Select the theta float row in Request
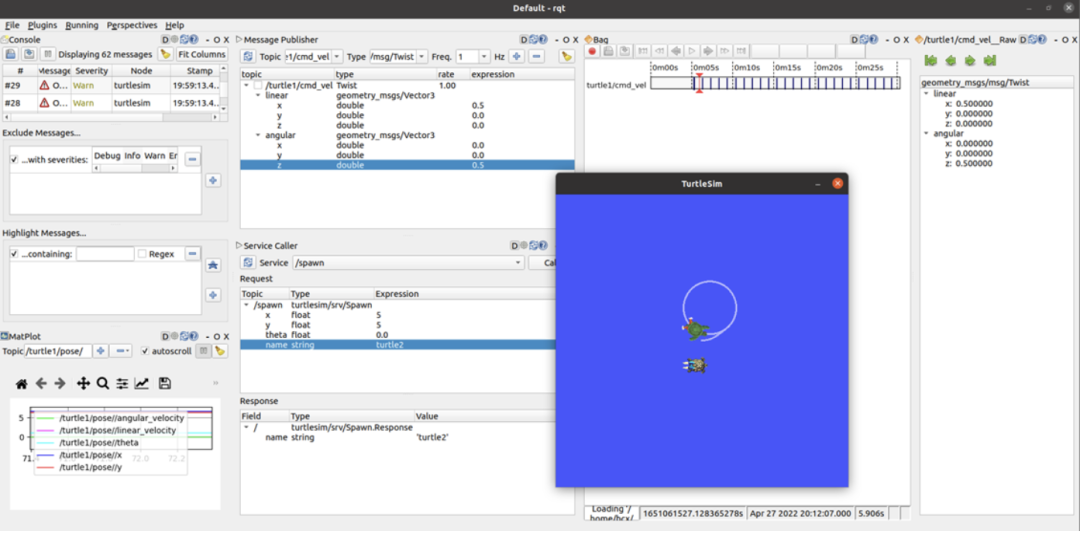 point(397,334)
